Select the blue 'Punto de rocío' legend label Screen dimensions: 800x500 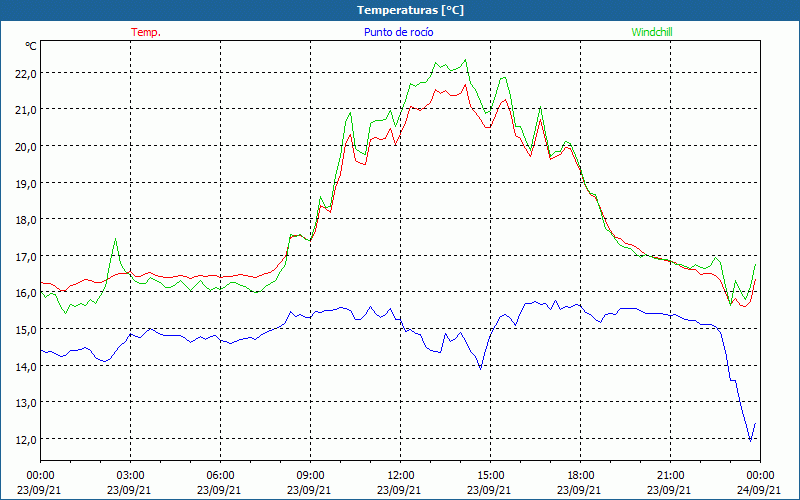[398, 32]
